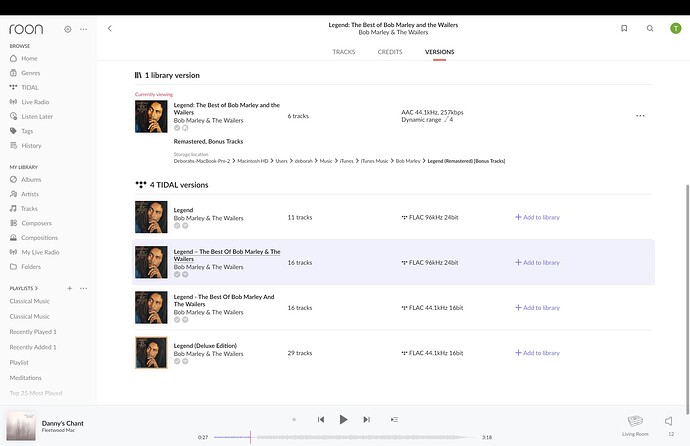This screenshot has width=690, height=446.
Task: Open the settings gear icon
Action: coord(67,29)
